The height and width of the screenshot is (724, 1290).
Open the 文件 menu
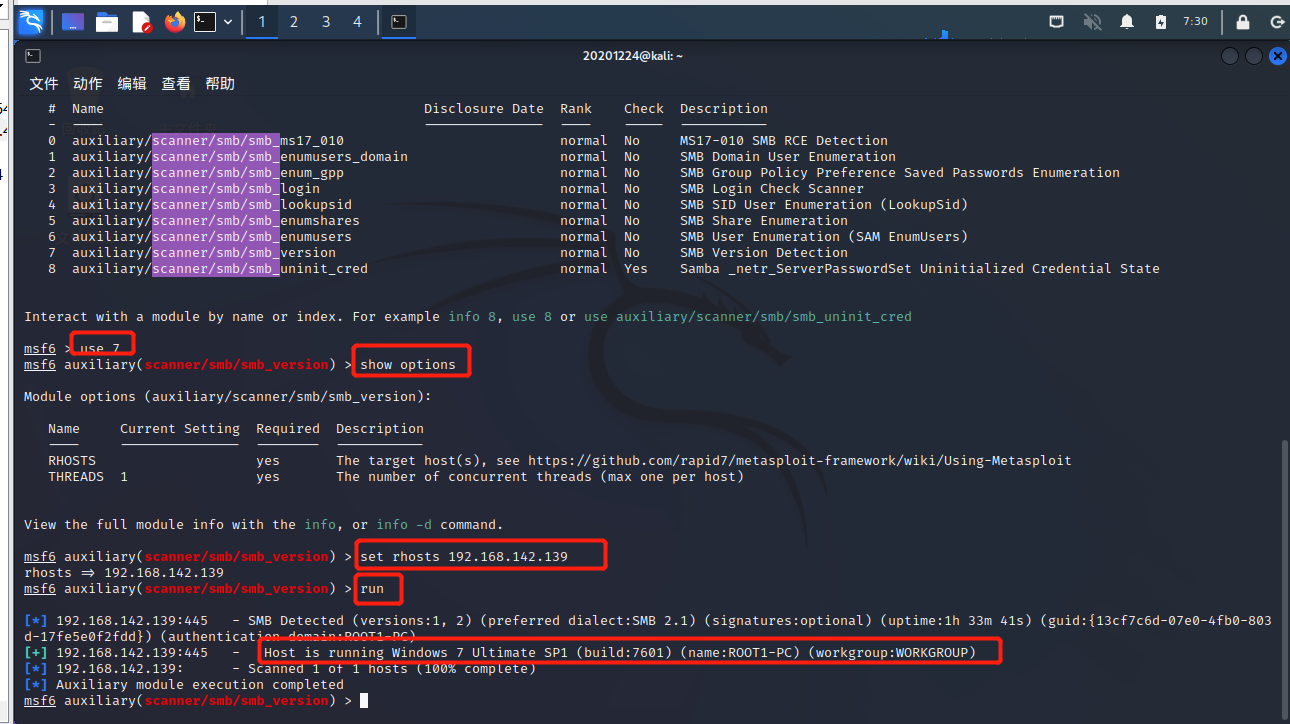(44, 84)
